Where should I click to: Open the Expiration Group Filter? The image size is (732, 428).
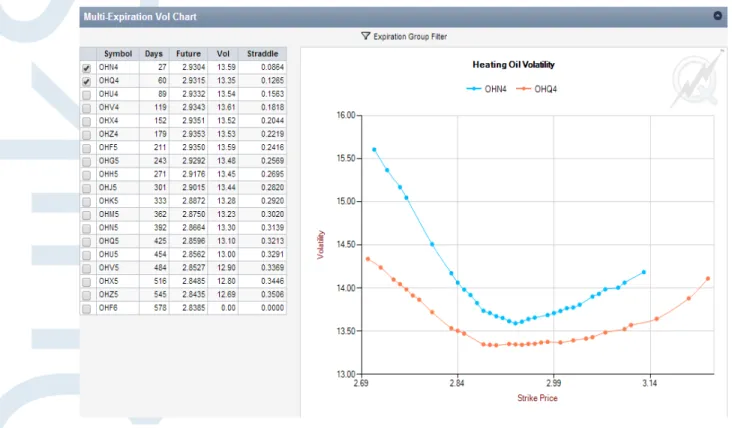[x=404, y=36]
